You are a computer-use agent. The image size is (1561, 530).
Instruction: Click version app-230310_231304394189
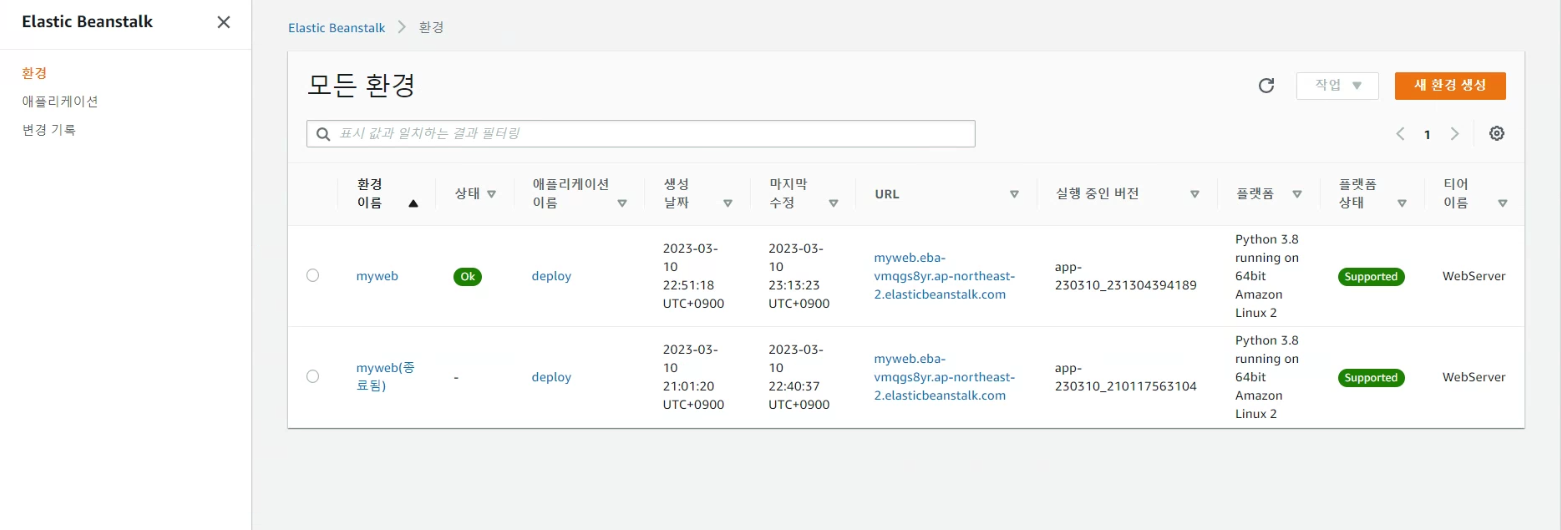(x=1125, y=276)
